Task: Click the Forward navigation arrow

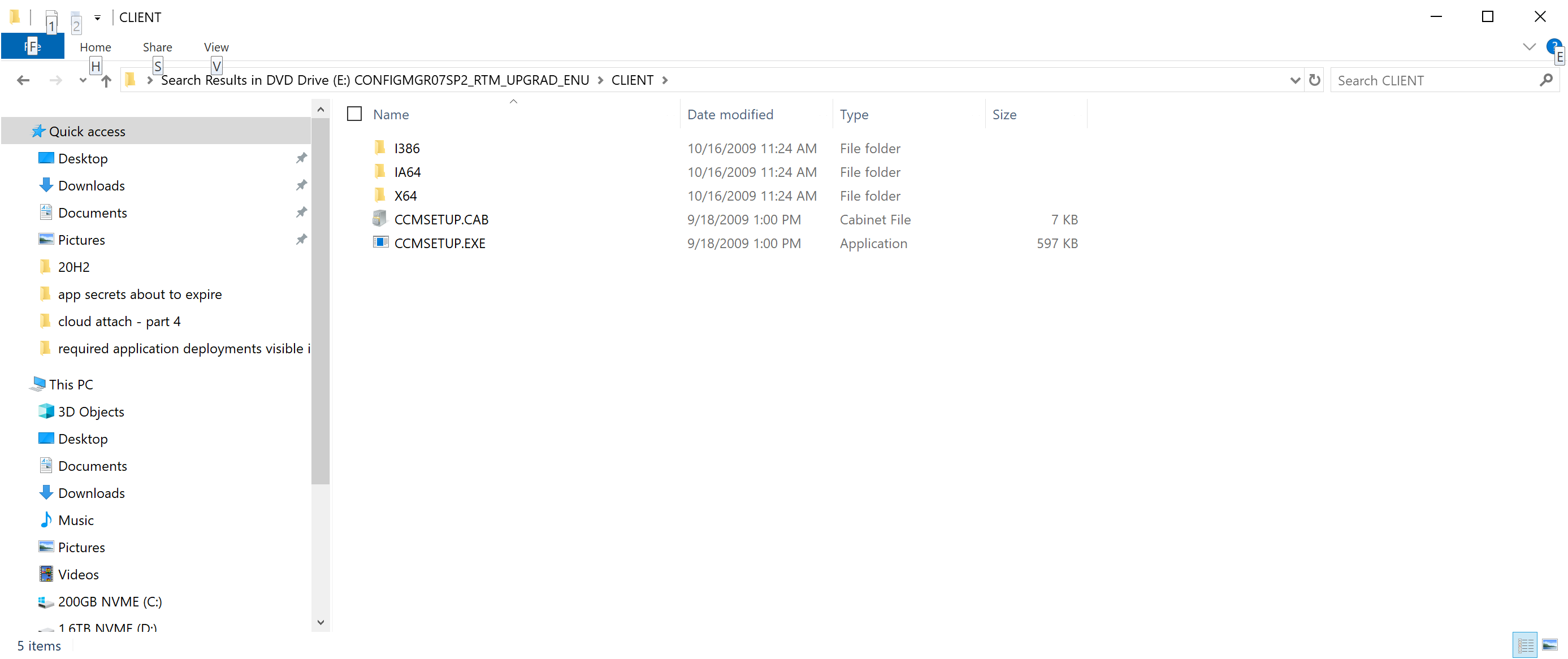Action: [x=55, y=80]
